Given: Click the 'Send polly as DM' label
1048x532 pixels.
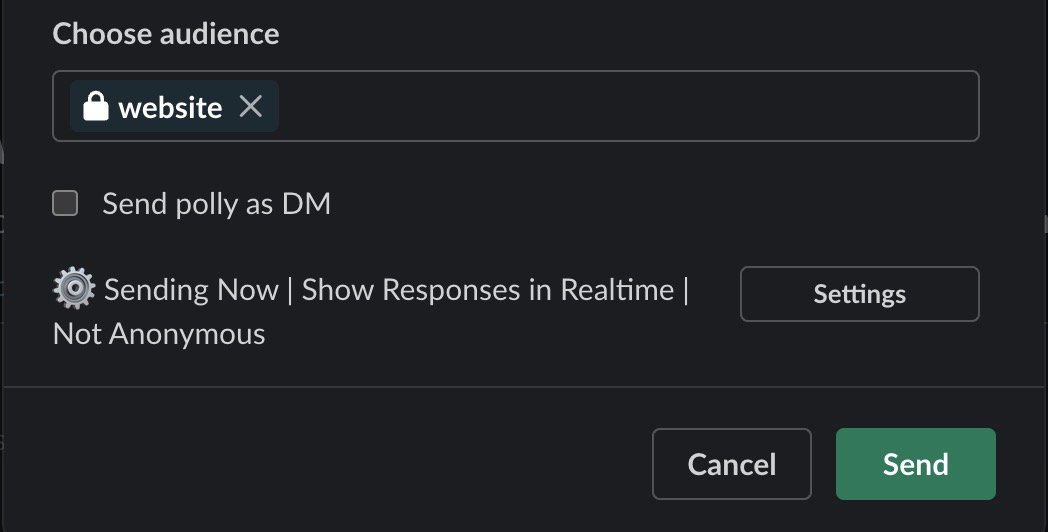Looking at the screenshot, I should pyautogui.click(x=216, y=205).
